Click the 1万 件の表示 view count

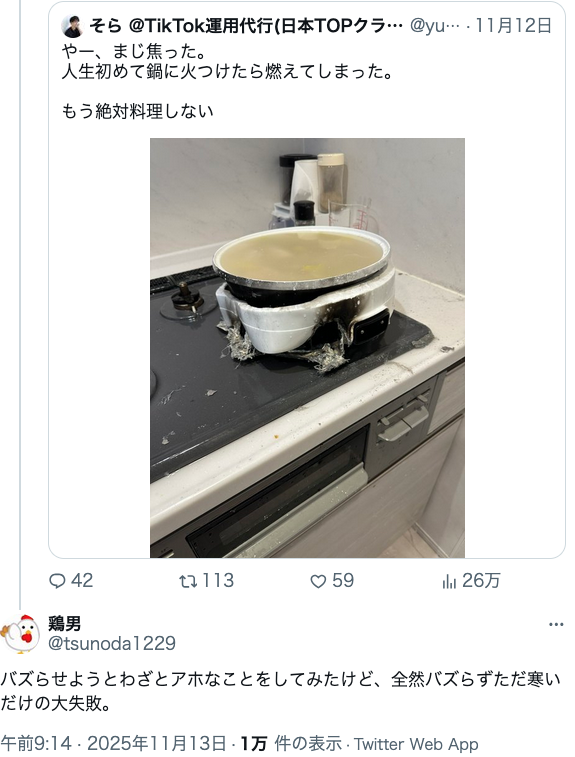(x=291, y=743)
